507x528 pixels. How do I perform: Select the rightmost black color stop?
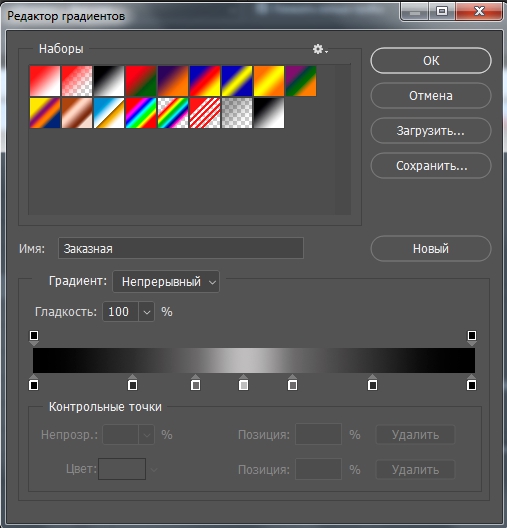(x=472, y=383)
